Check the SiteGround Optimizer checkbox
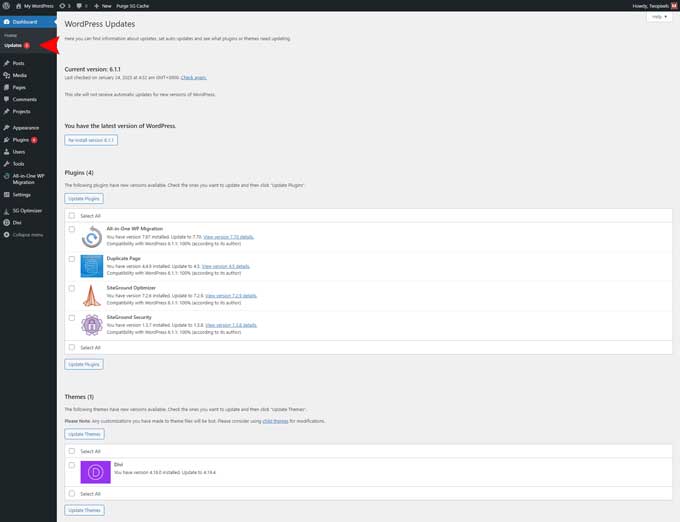The image size is (680, 522). (72, 288)
